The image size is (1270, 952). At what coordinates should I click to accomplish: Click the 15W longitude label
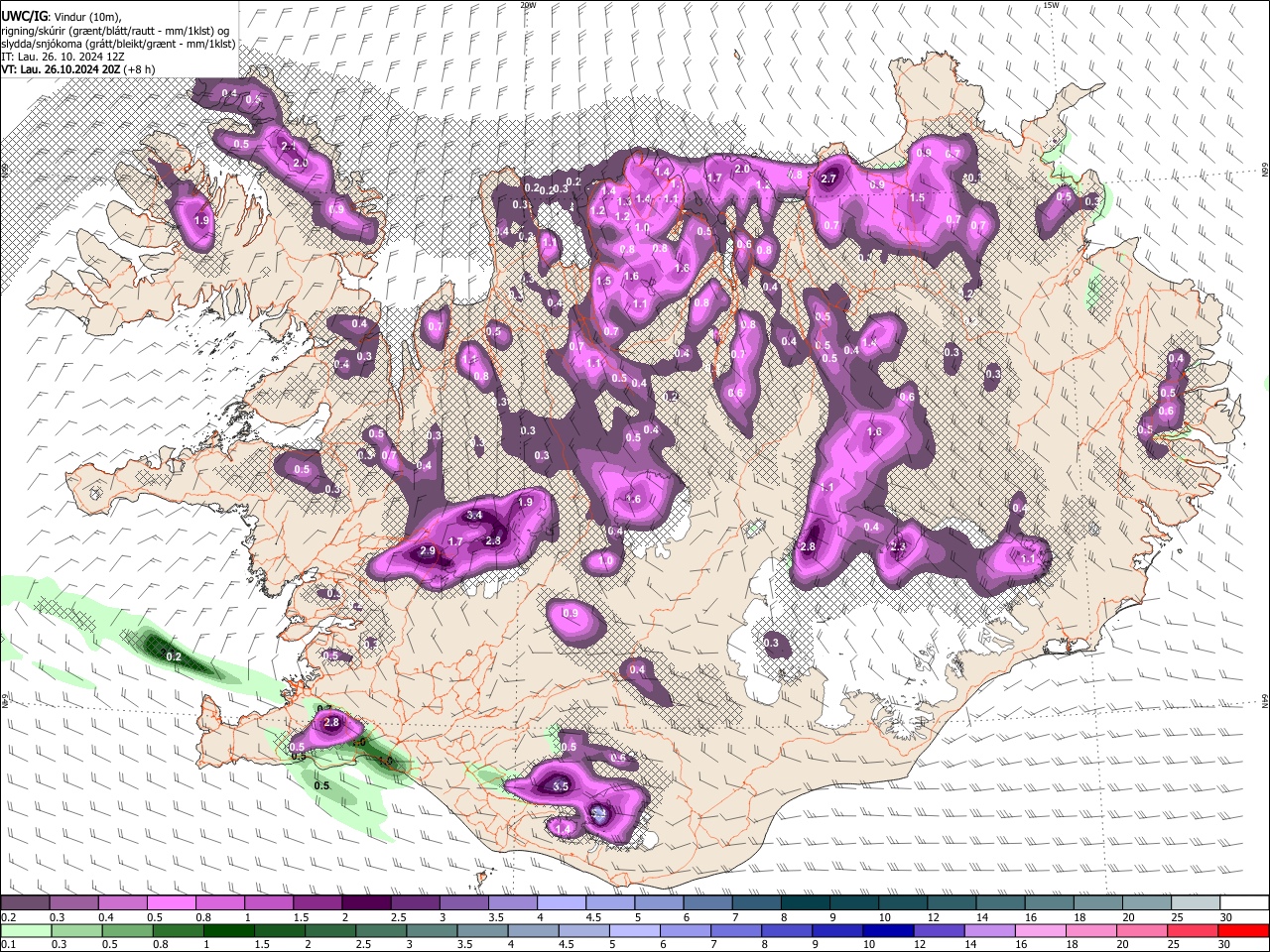pos(1051,5)
